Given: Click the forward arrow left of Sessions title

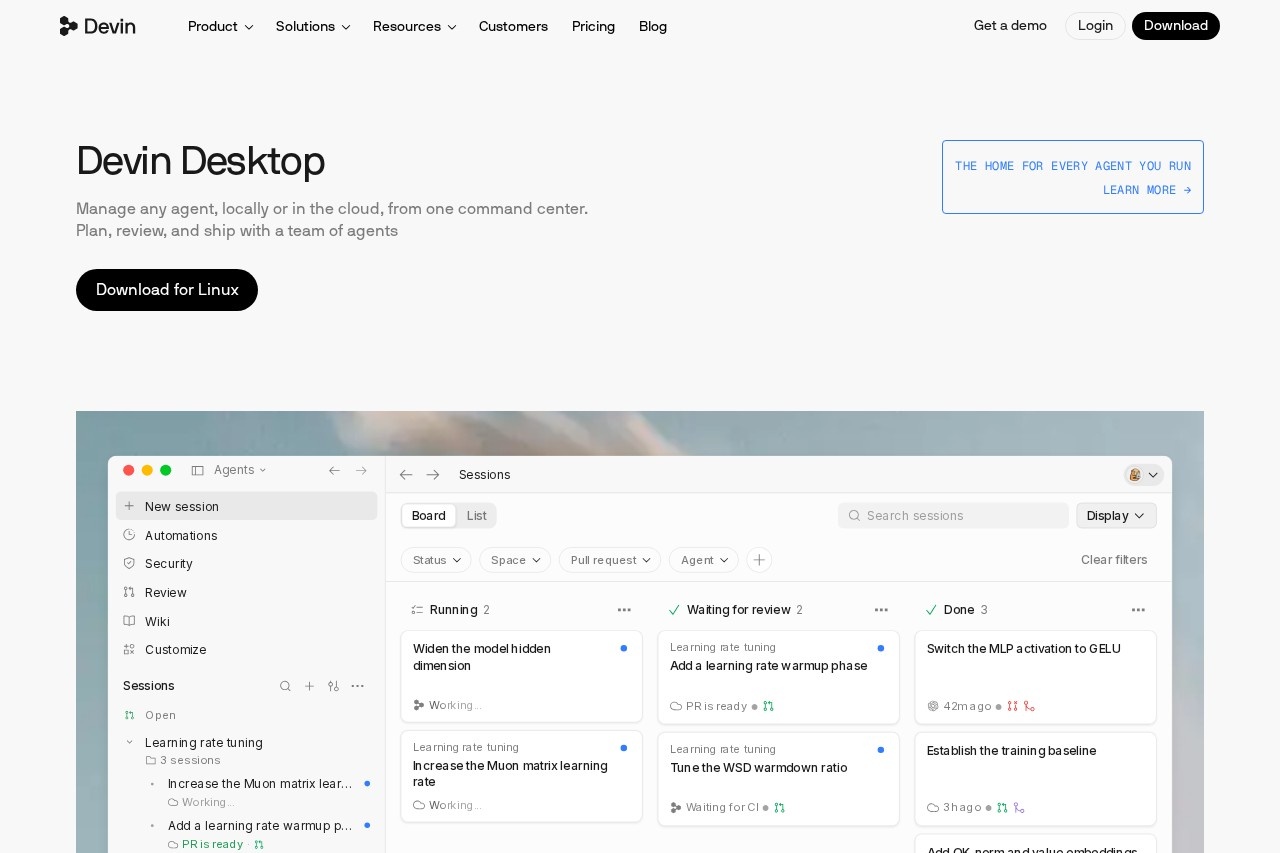Looking at the screenshot, I should 433,475.
